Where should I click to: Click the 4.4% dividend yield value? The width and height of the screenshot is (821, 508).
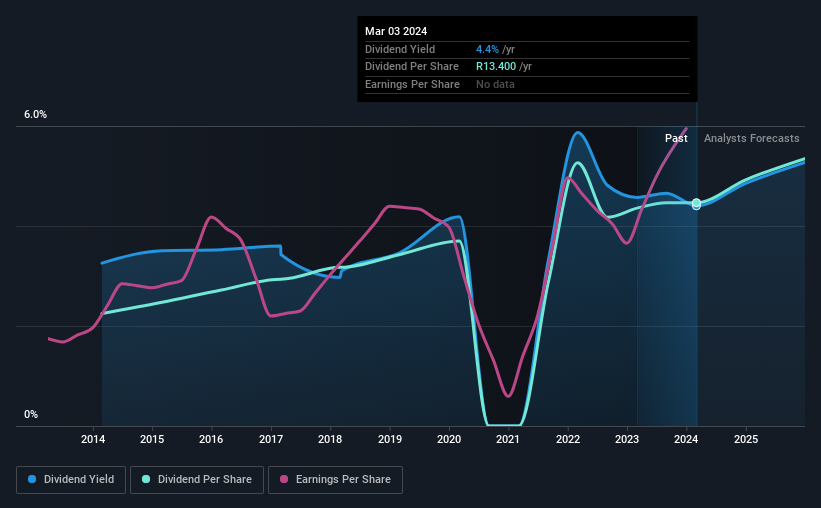click(487, 49)
